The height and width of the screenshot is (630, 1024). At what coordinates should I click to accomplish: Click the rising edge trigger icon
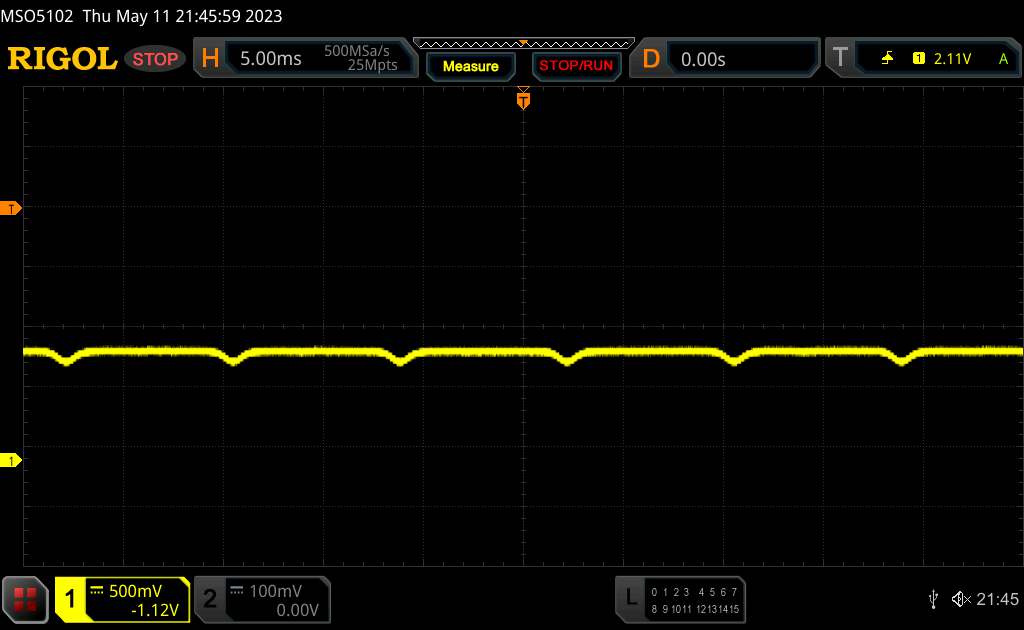(887, 59)
